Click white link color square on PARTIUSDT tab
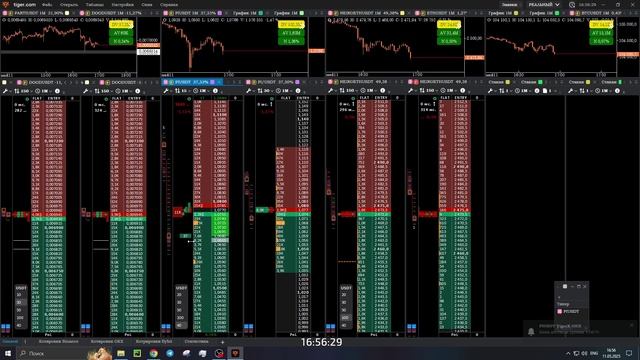This screenshot has width=640, height=360. click(67, 13)
